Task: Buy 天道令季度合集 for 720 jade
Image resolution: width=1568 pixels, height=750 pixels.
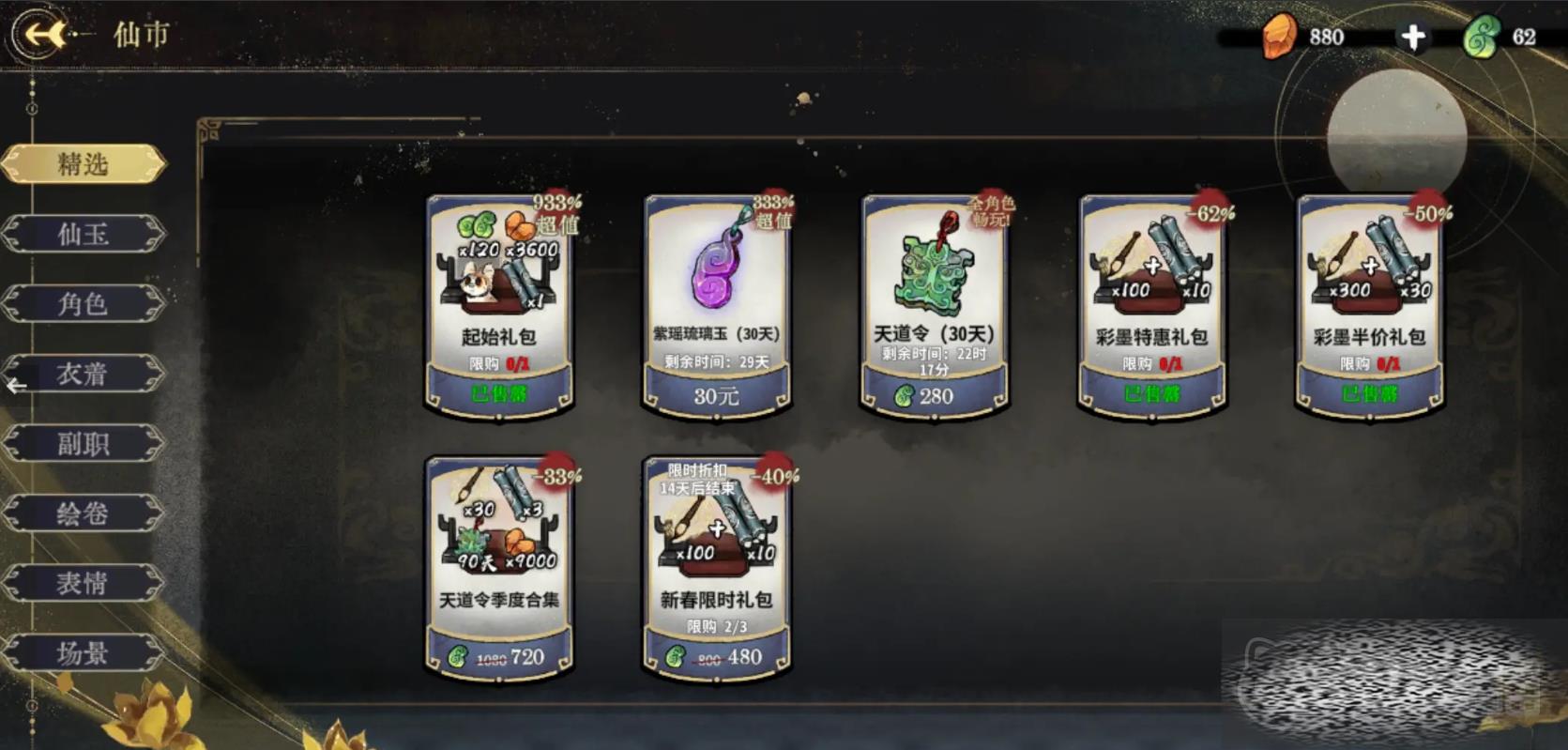Action: [x=499, y=657]
